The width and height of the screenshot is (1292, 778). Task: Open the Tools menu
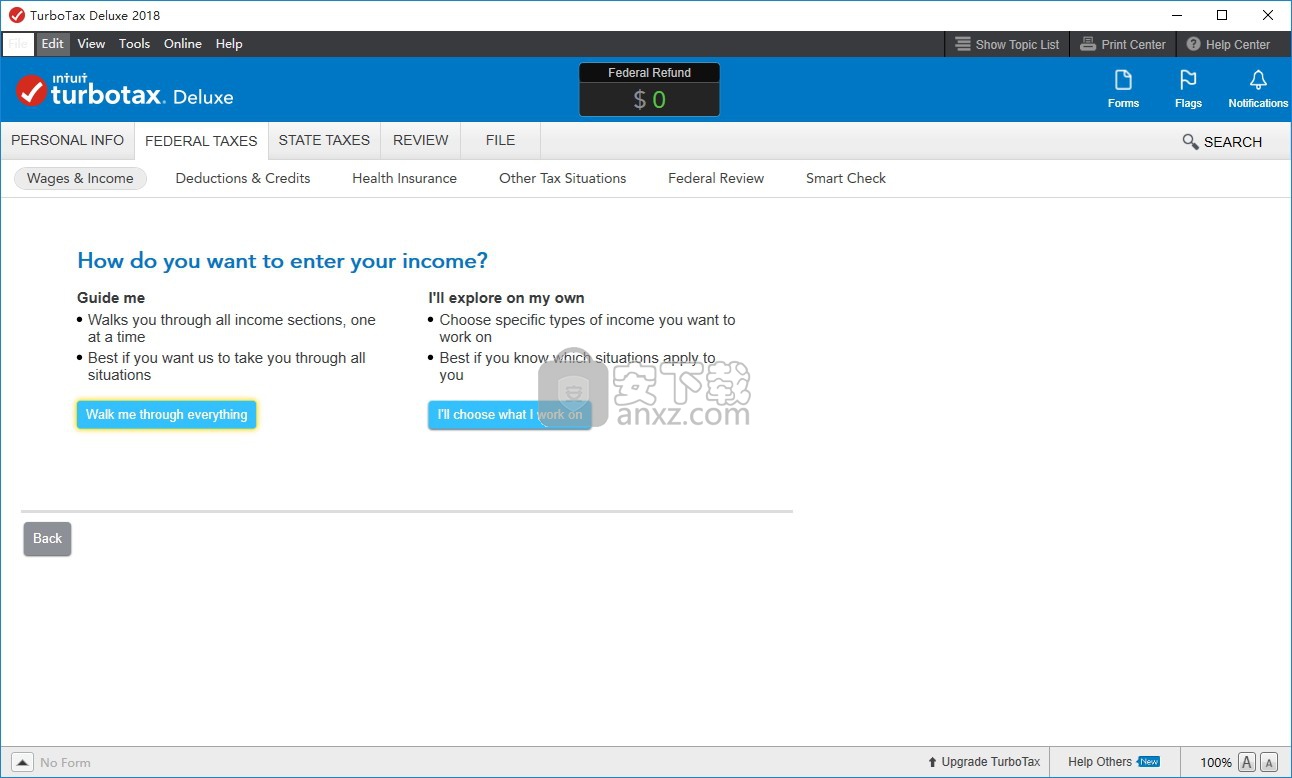[x=134, y=44]
